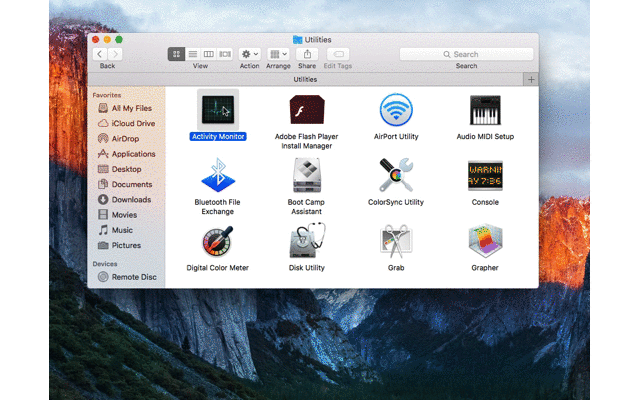This screenshot has width=640, height=400.
Task: Open Disk Utility
Action: pos(306,241)
